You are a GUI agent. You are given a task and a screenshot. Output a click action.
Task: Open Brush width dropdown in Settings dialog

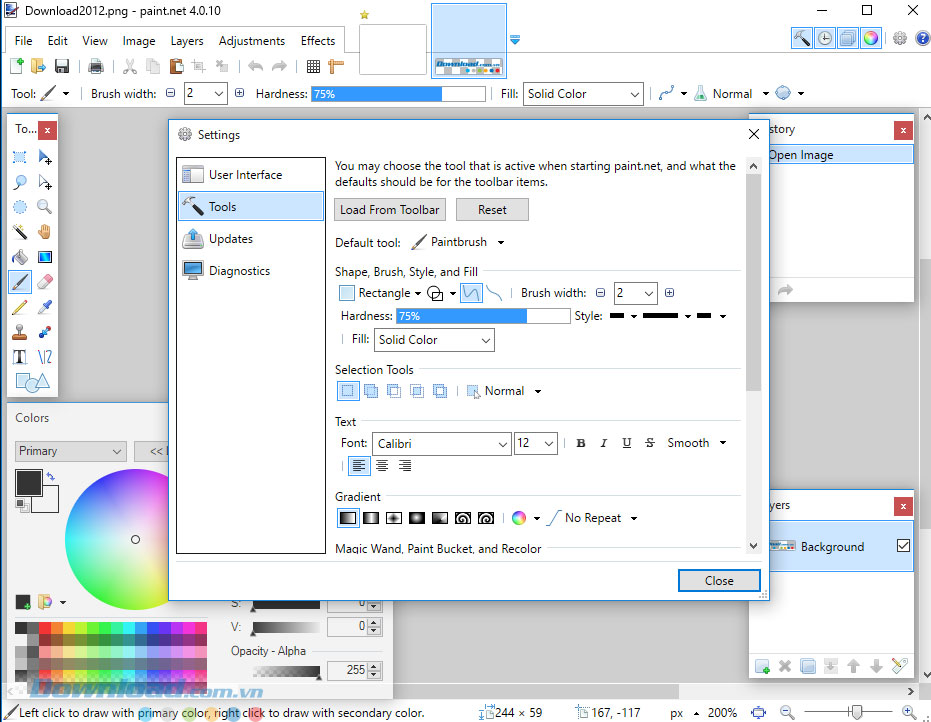(648, 293)
